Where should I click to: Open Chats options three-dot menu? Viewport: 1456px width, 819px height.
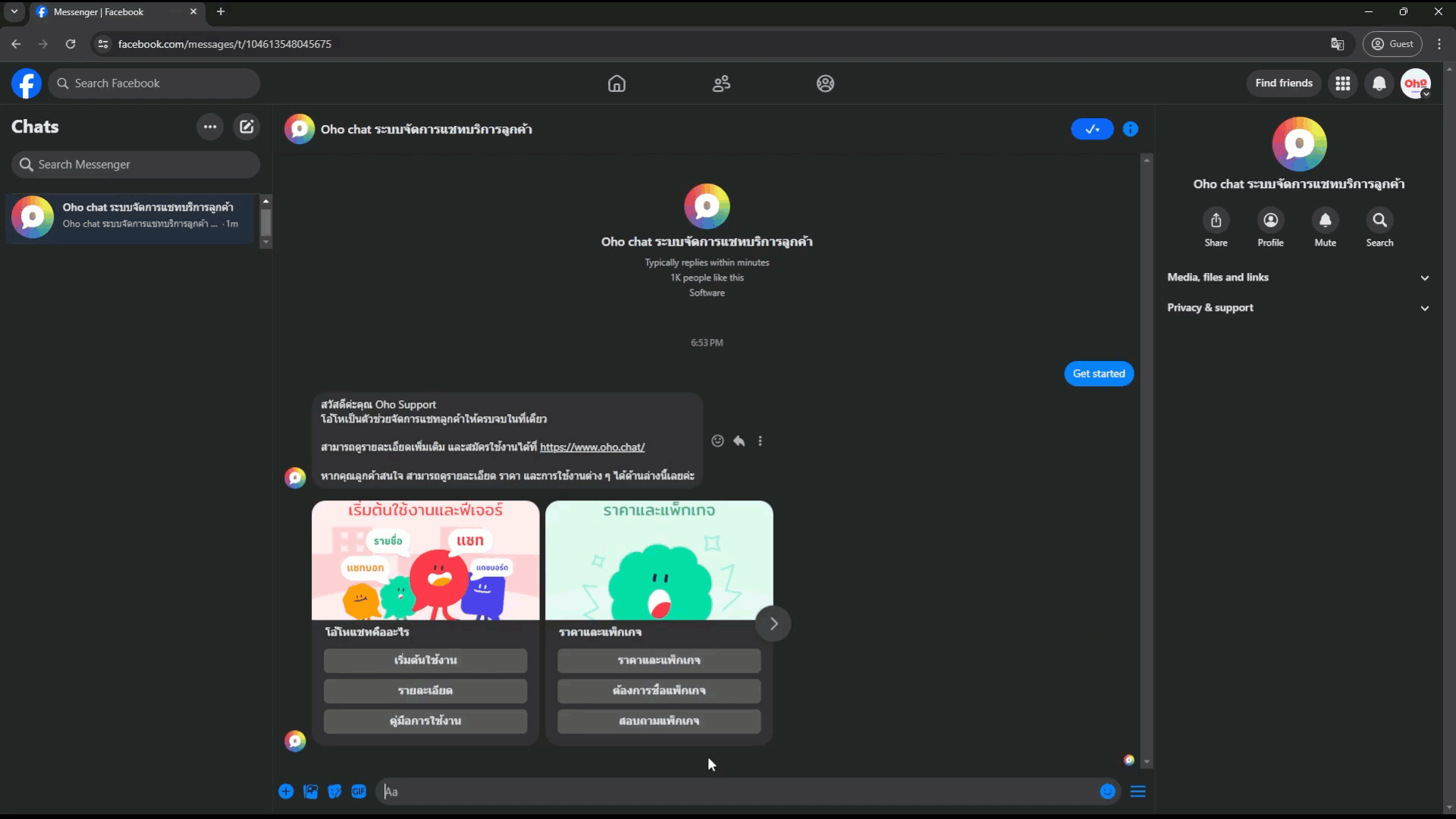[x=210, y=127]
